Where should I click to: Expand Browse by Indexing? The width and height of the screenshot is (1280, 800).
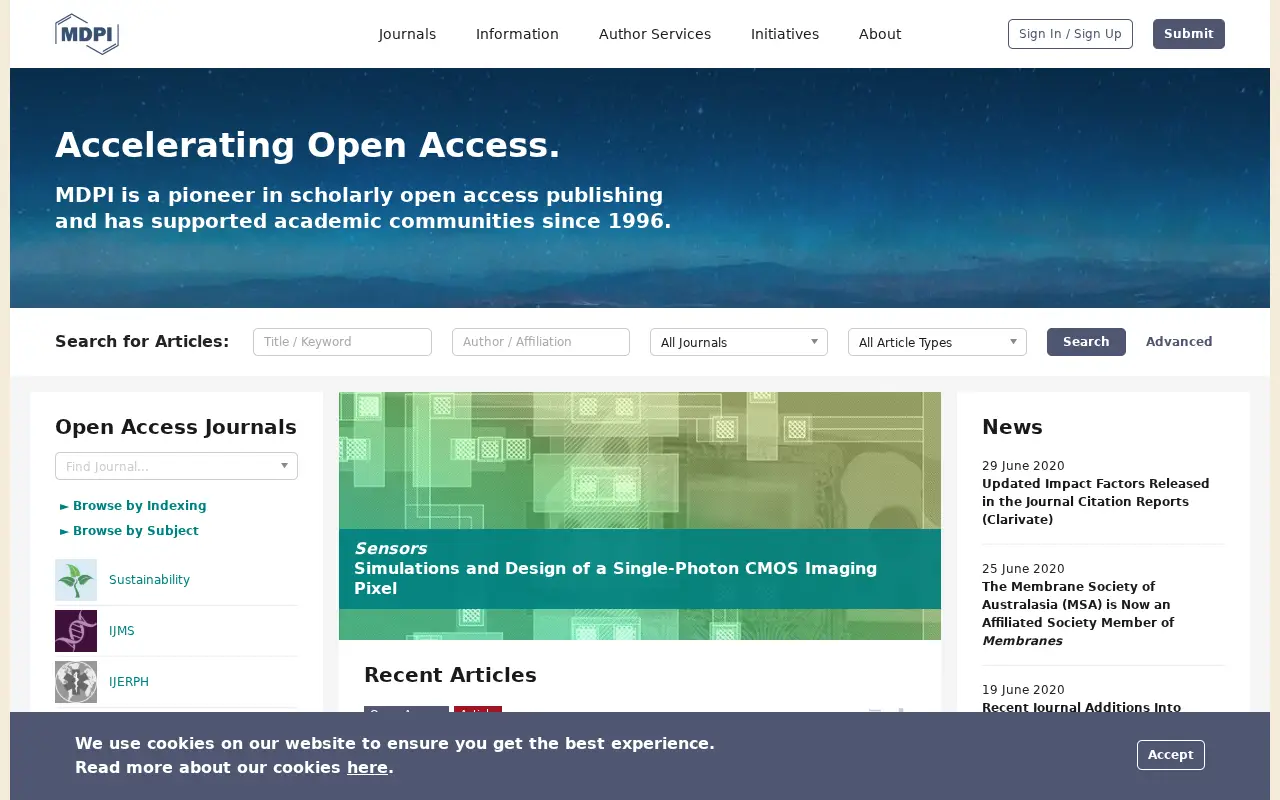pos(133,506)
